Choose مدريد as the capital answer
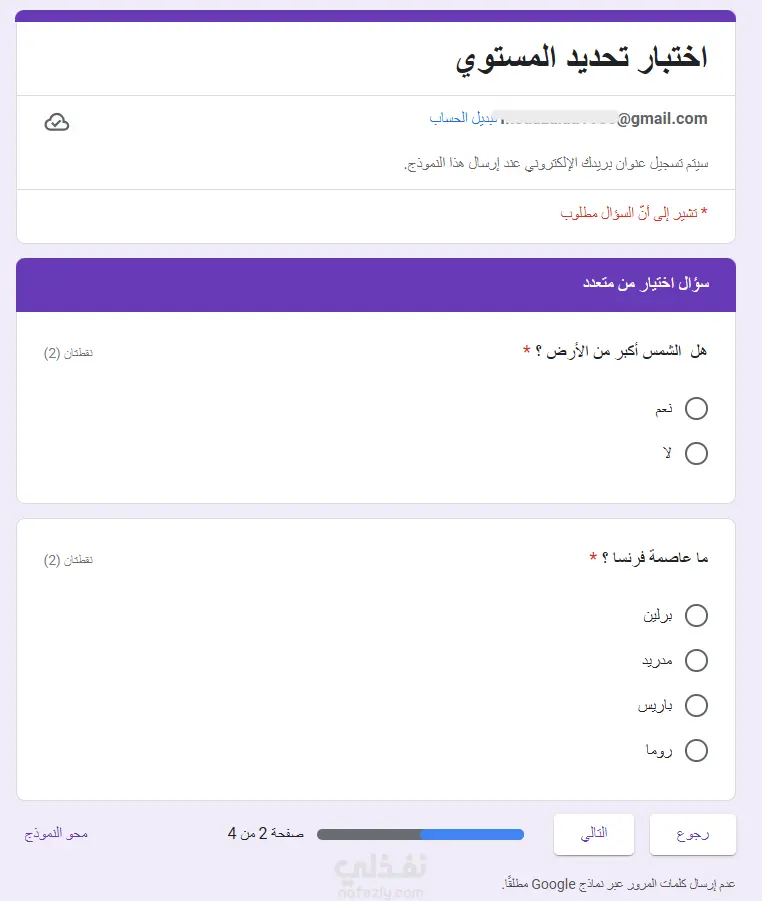 (x=696, y=660)
